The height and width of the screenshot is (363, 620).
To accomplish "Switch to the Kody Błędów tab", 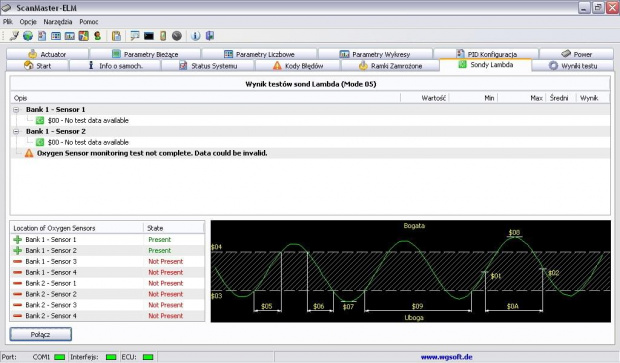I will click(x=298, y=66).
